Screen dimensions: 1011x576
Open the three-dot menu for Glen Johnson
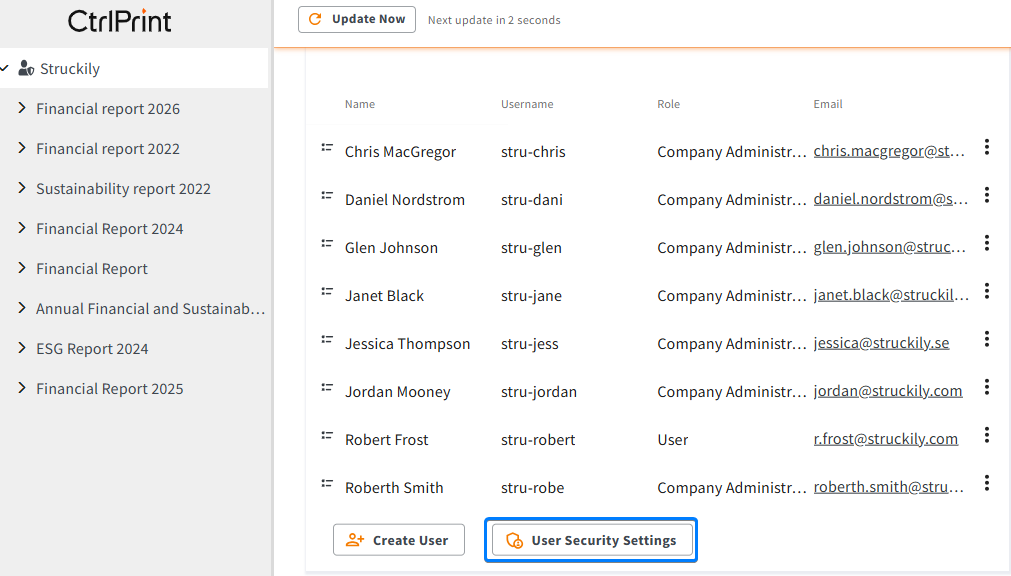[x=986, y=243]
